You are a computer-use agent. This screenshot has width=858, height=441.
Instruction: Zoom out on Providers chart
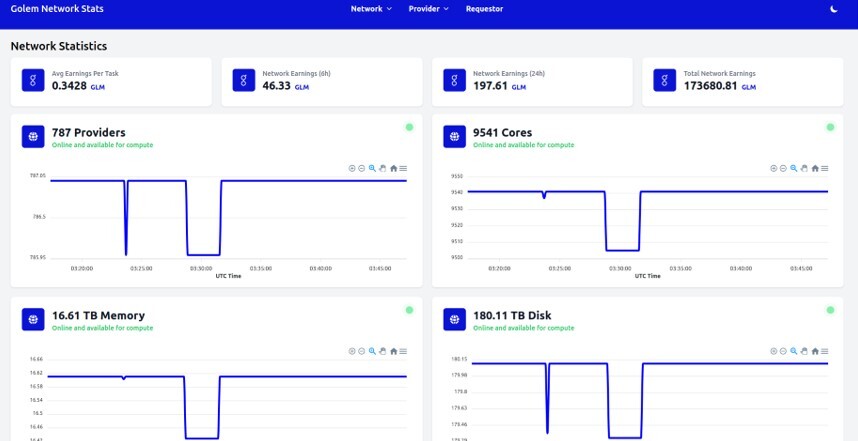pos(362,169)
